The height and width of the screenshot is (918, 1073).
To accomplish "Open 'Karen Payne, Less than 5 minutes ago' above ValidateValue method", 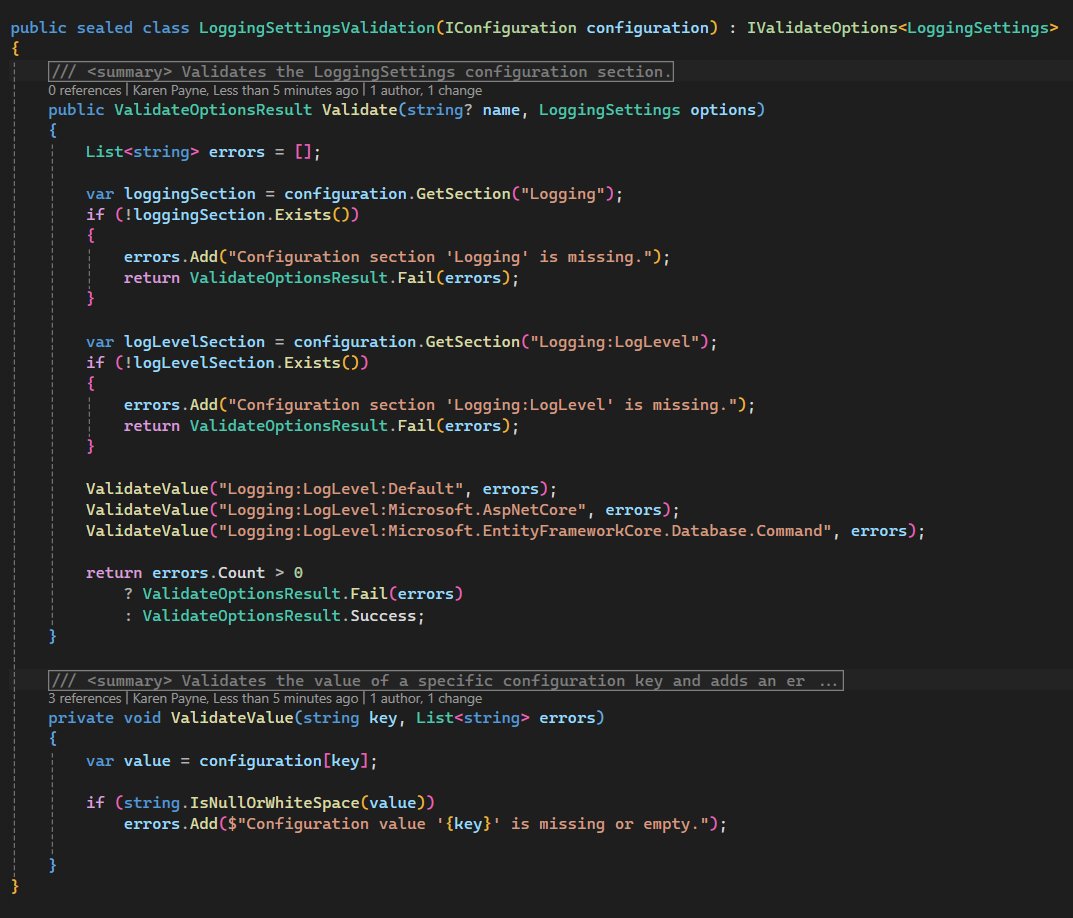I will (x=245, y=698).
